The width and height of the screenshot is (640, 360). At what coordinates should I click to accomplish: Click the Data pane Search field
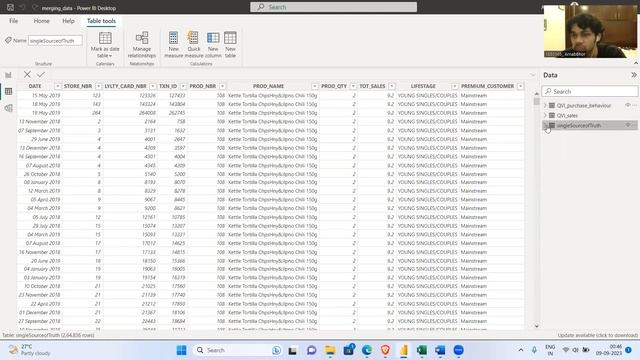590,91
